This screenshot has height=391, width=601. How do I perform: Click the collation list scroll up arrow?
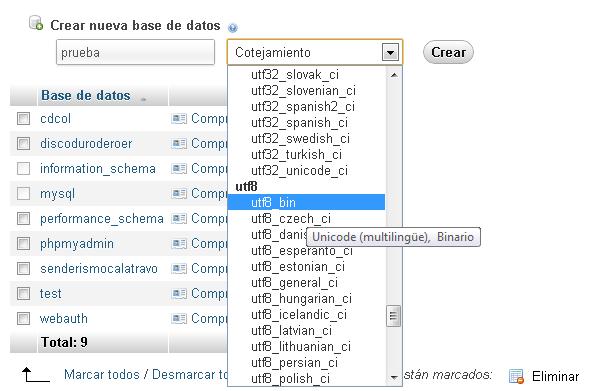coord(394,75)
